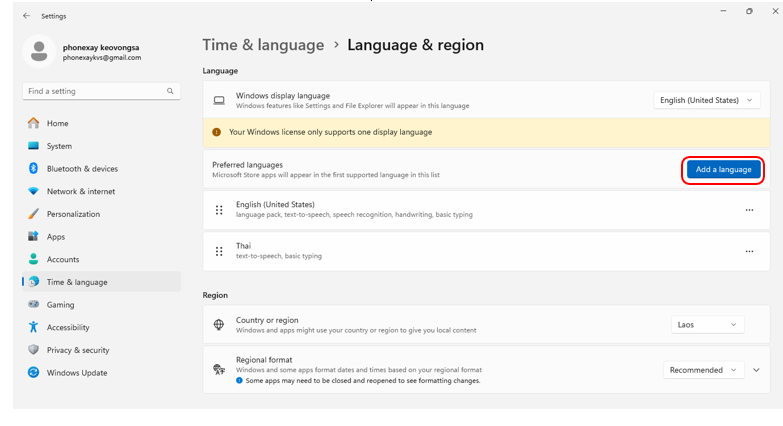
Task: Click the back arrow in Settings header
Action: point(25,16)
